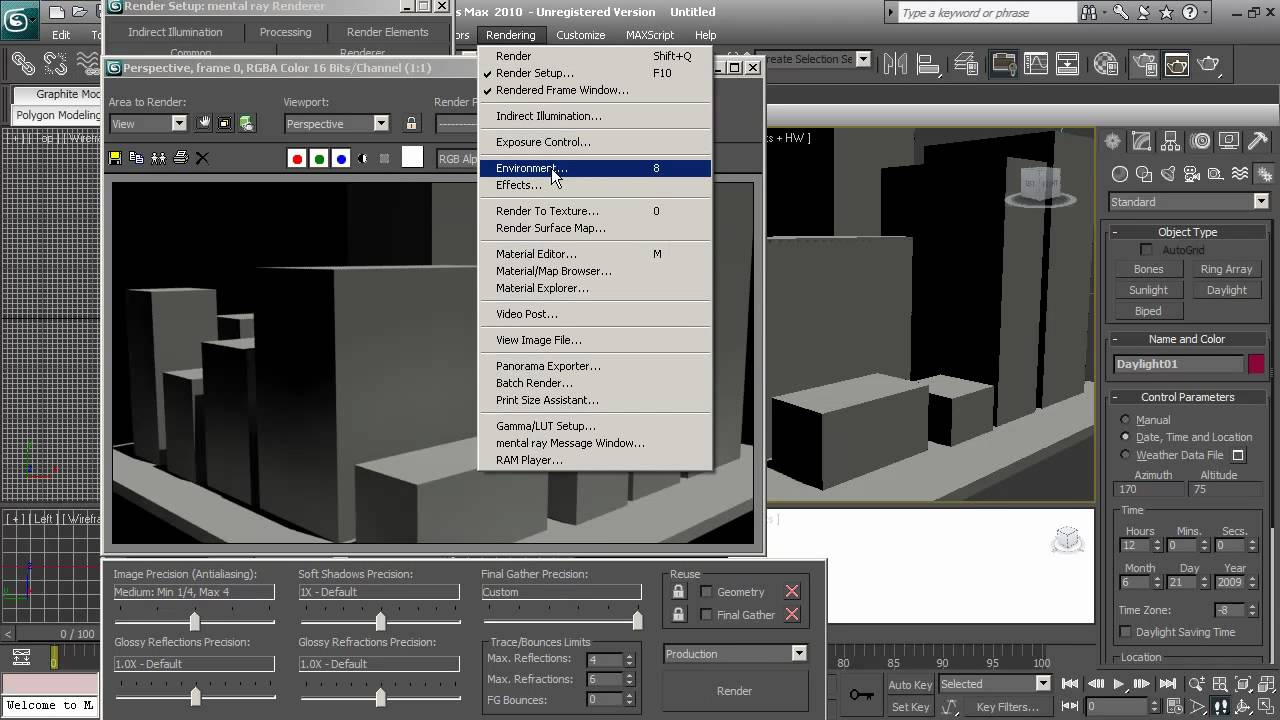Image resolution: width=1280 pixels, height=720 pixels.
Task: Collapse the Name and Color rollout
Action: (1188, 339)
